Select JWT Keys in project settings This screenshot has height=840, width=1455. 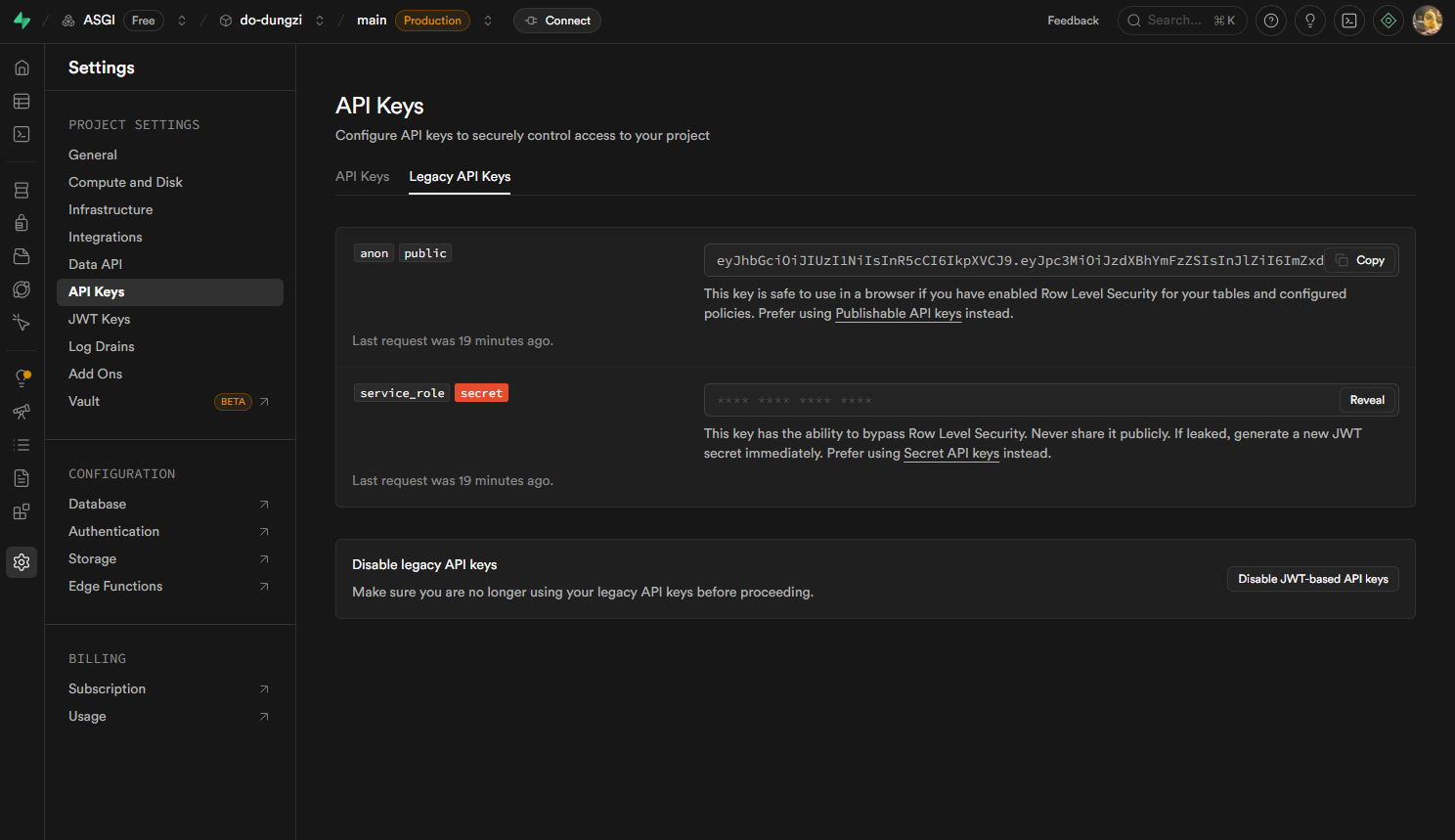[x=99, y=319]
